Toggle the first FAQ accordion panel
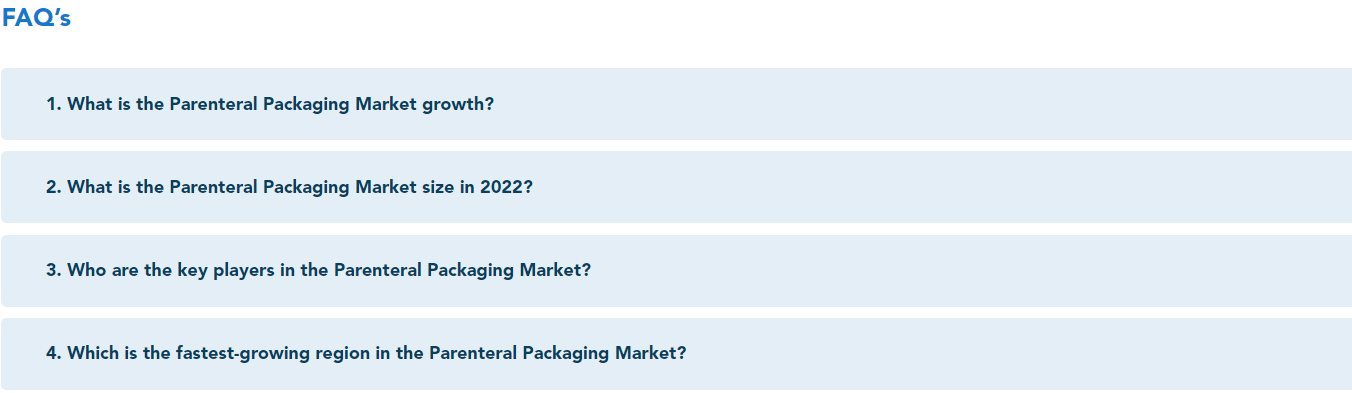The height and width of the screenshot is (393, 1352). (x=676, y=104)
